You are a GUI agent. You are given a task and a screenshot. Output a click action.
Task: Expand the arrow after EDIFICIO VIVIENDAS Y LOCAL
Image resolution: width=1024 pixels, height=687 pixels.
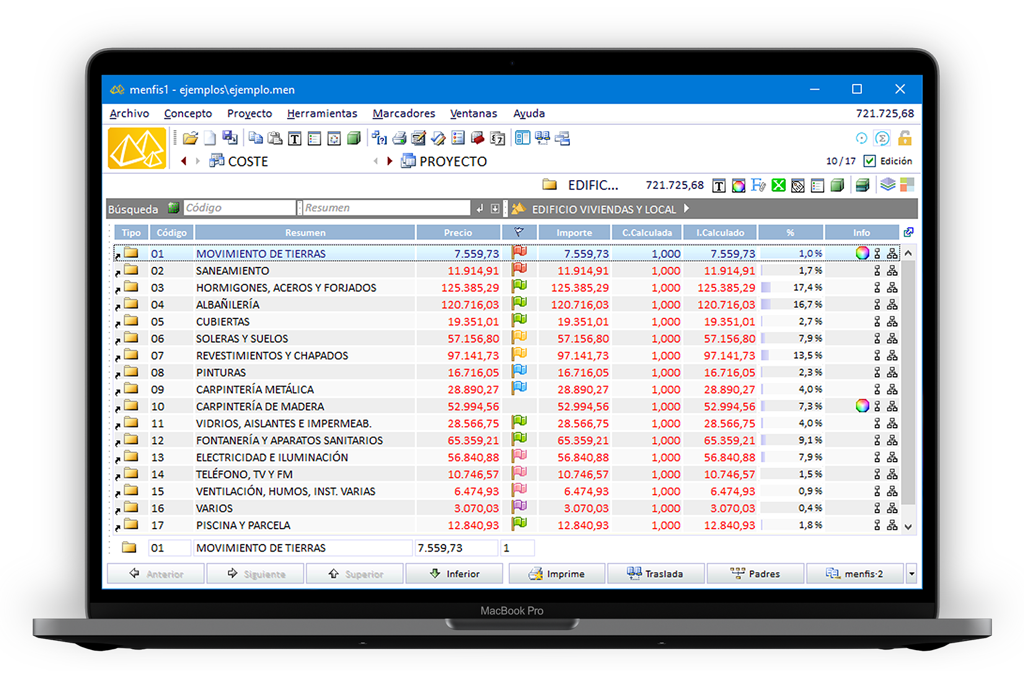click(686, 209)
